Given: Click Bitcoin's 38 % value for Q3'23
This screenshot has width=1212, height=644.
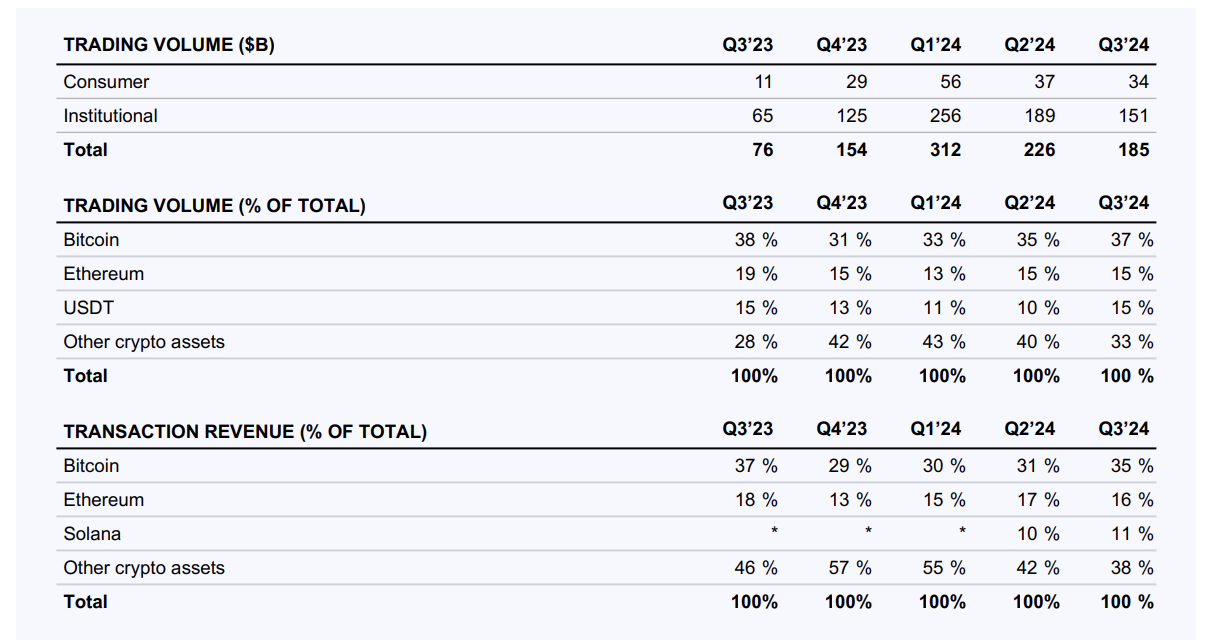Looking at the screenshot, I should 755,240.
